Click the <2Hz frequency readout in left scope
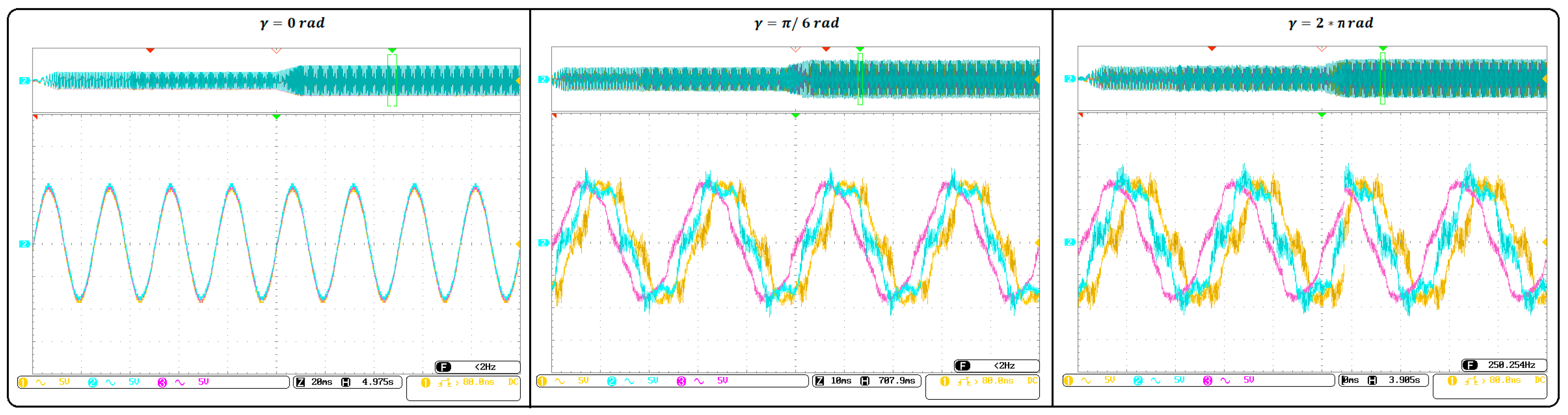The height and width of the screenshot is (415, 1568). pyautogui.click(x=485, y=367)
